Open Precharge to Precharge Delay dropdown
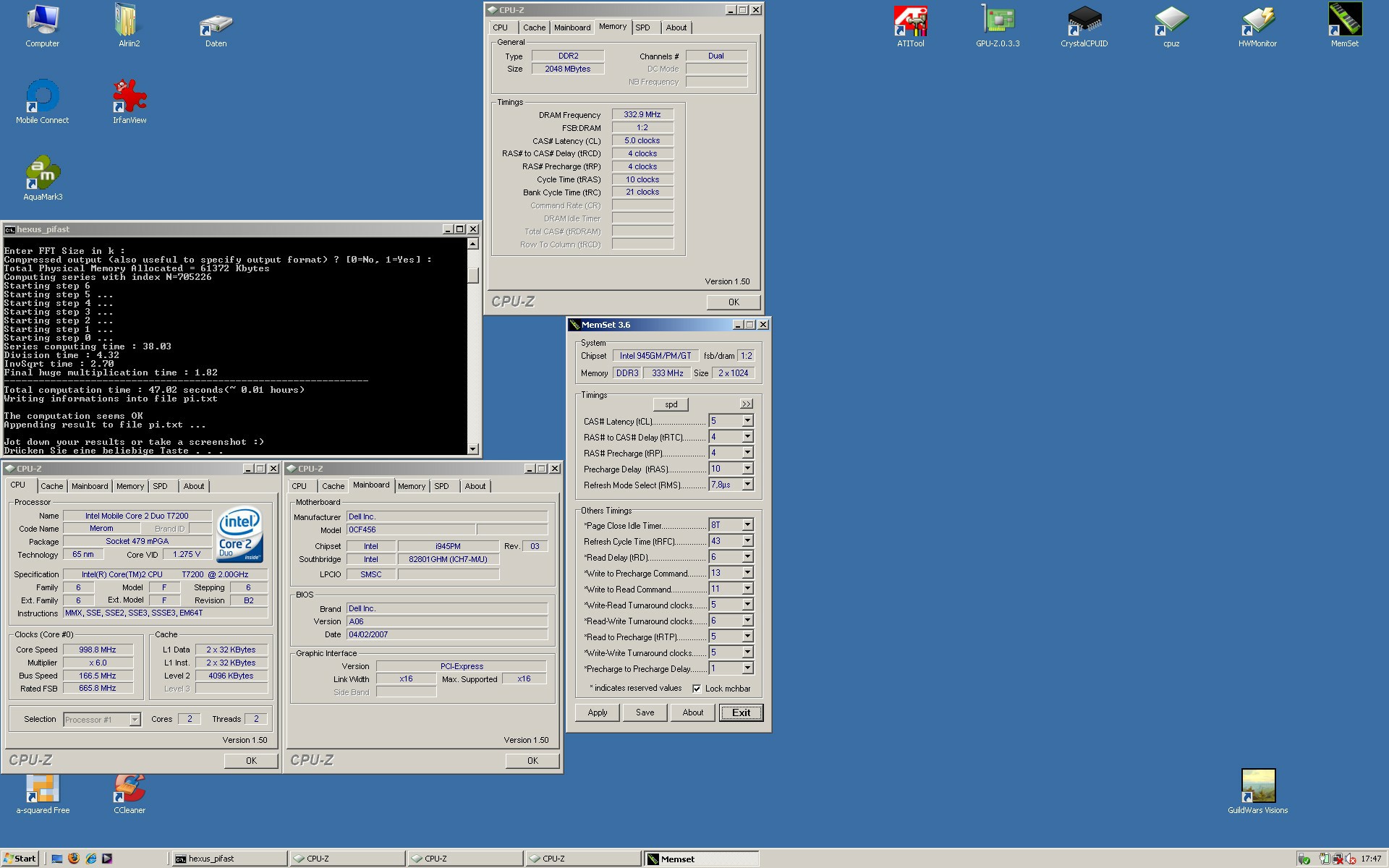 (747, 668)
